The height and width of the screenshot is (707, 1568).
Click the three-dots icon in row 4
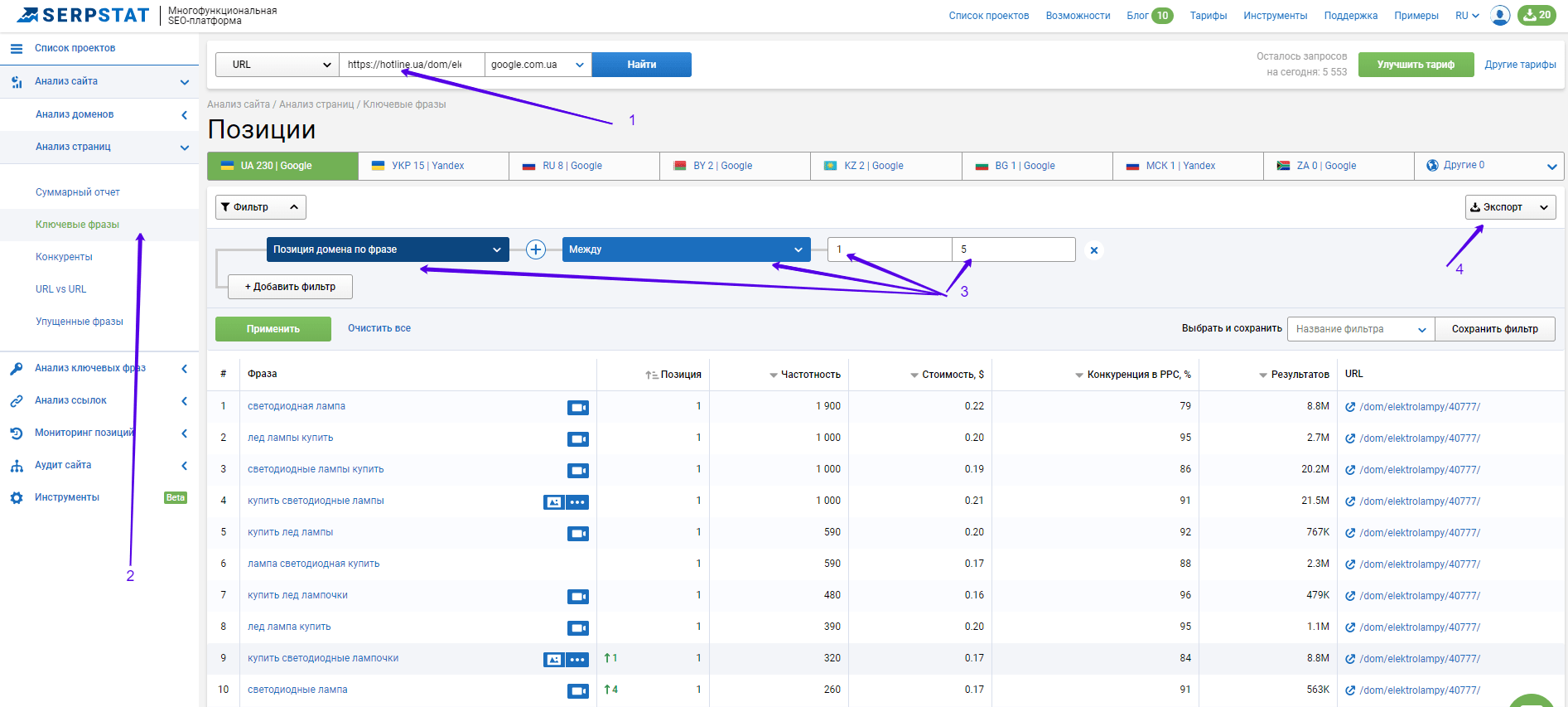pyautogui.click(x=577, y=501)
